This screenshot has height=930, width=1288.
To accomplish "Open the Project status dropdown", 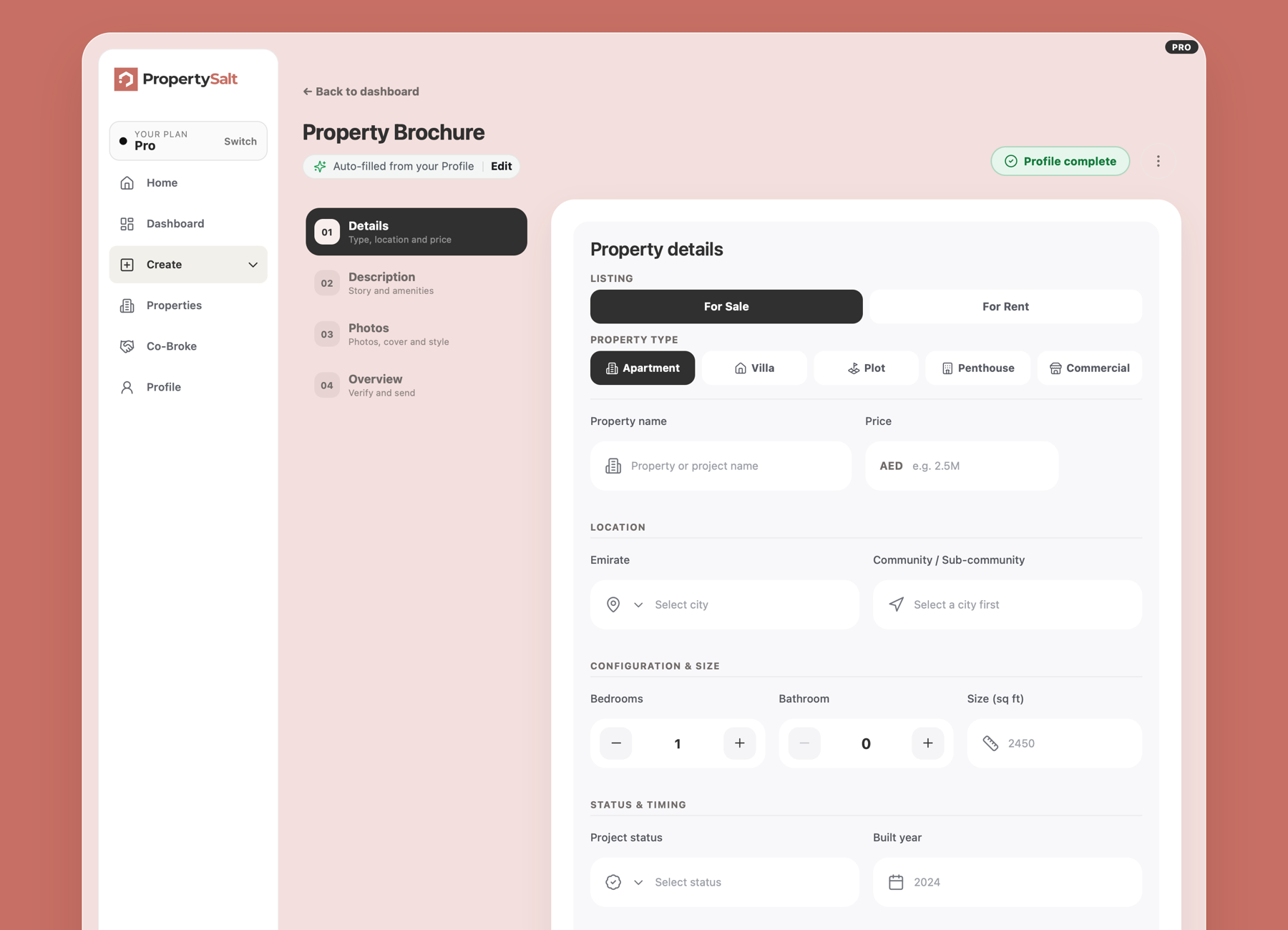I will coord(725,882).
